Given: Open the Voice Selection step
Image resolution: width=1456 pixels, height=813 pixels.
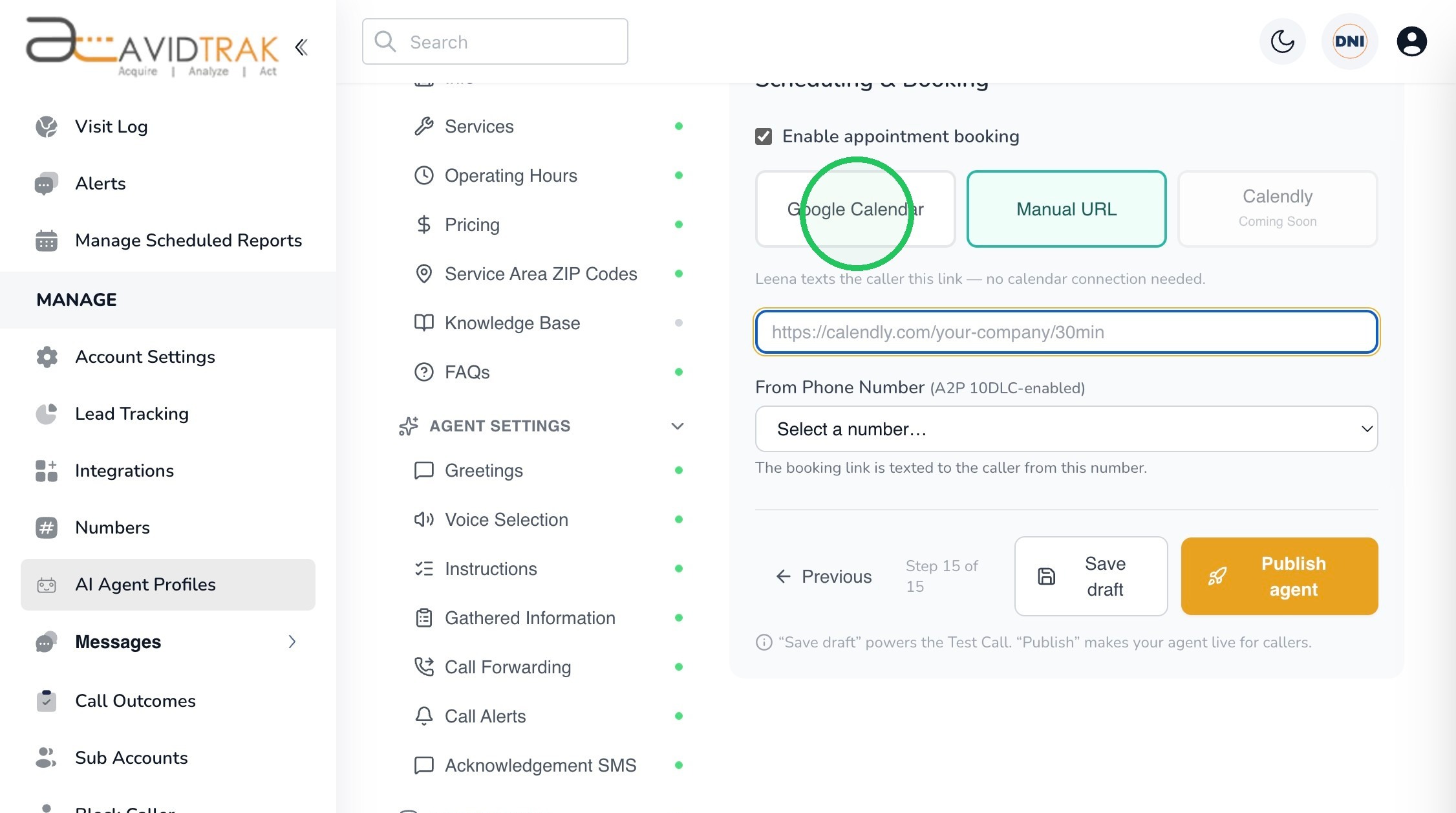Looking at the screenshot, I should point(548,520).
